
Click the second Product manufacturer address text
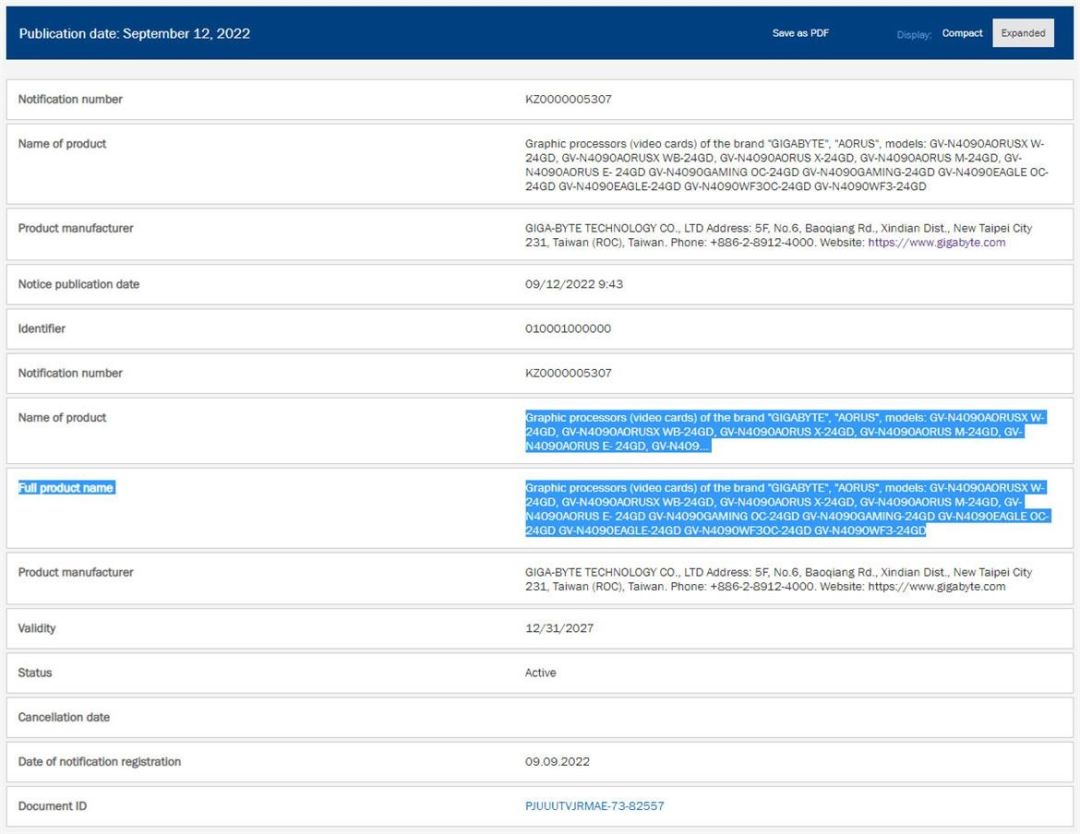point(778,579)
